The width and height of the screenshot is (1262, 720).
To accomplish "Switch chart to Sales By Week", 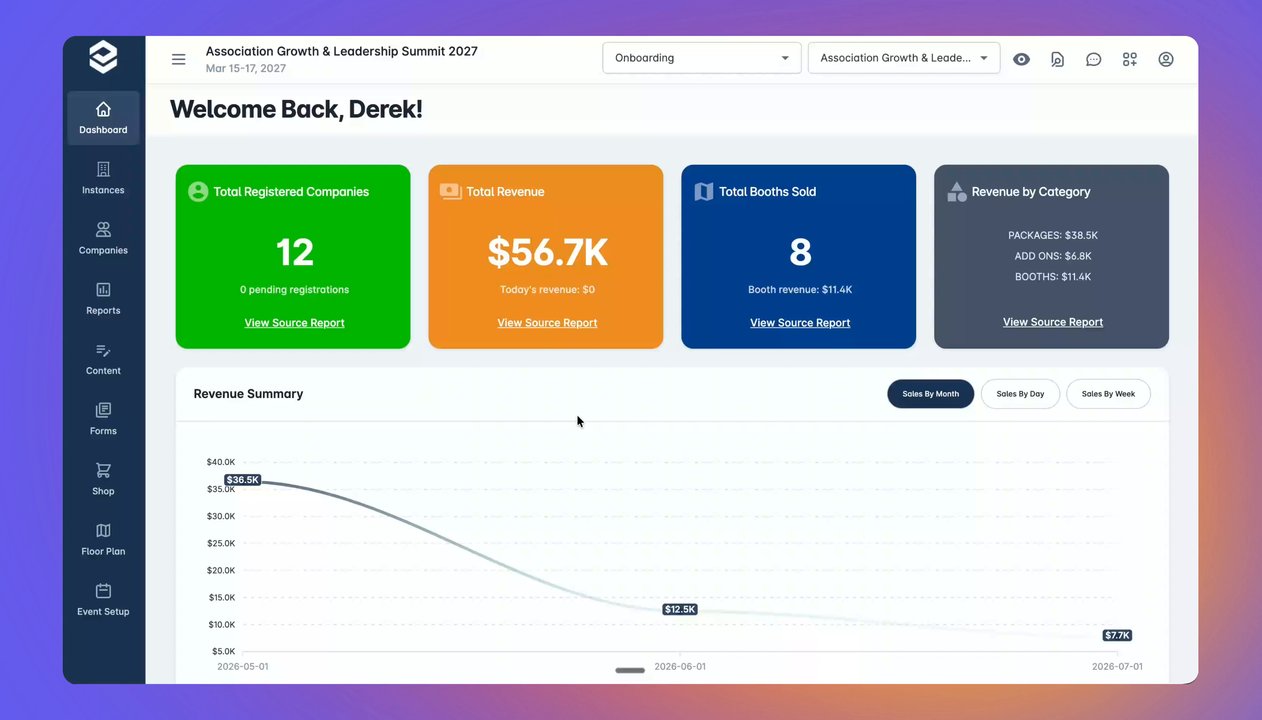I will (x=1108, y=394).
